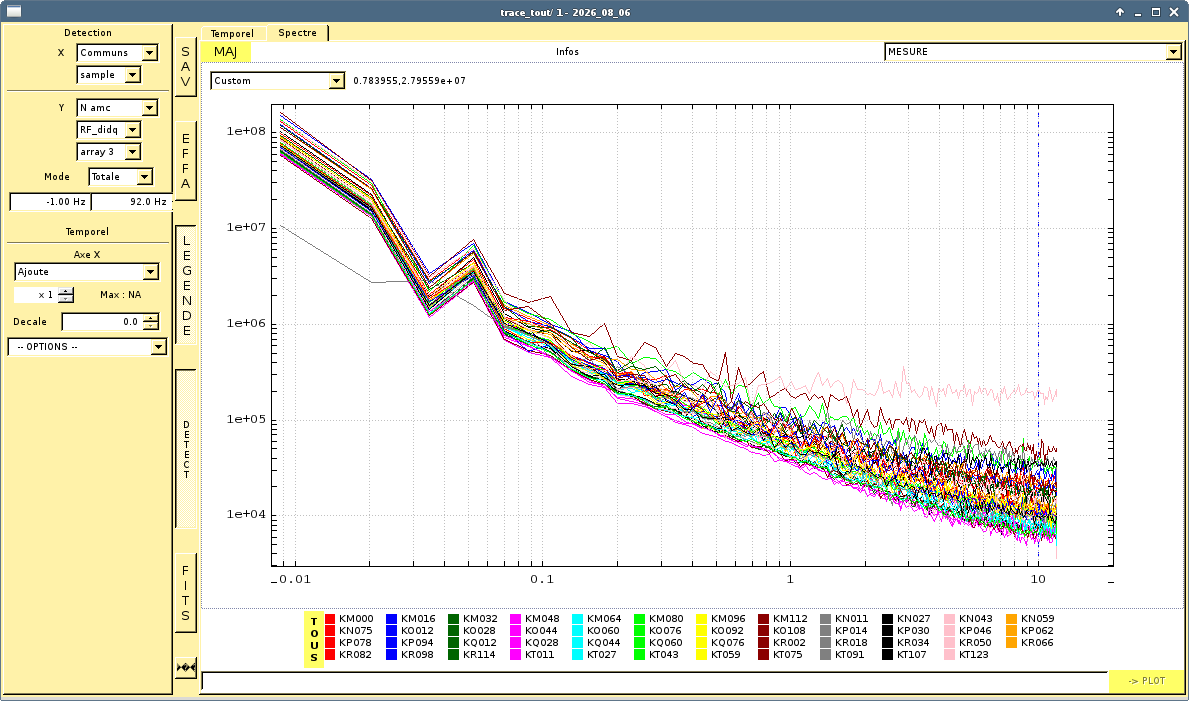The height and width of the screenshot is (701, 1189).
Task: Click the yellow MAJ button
Action: (226, 52)
